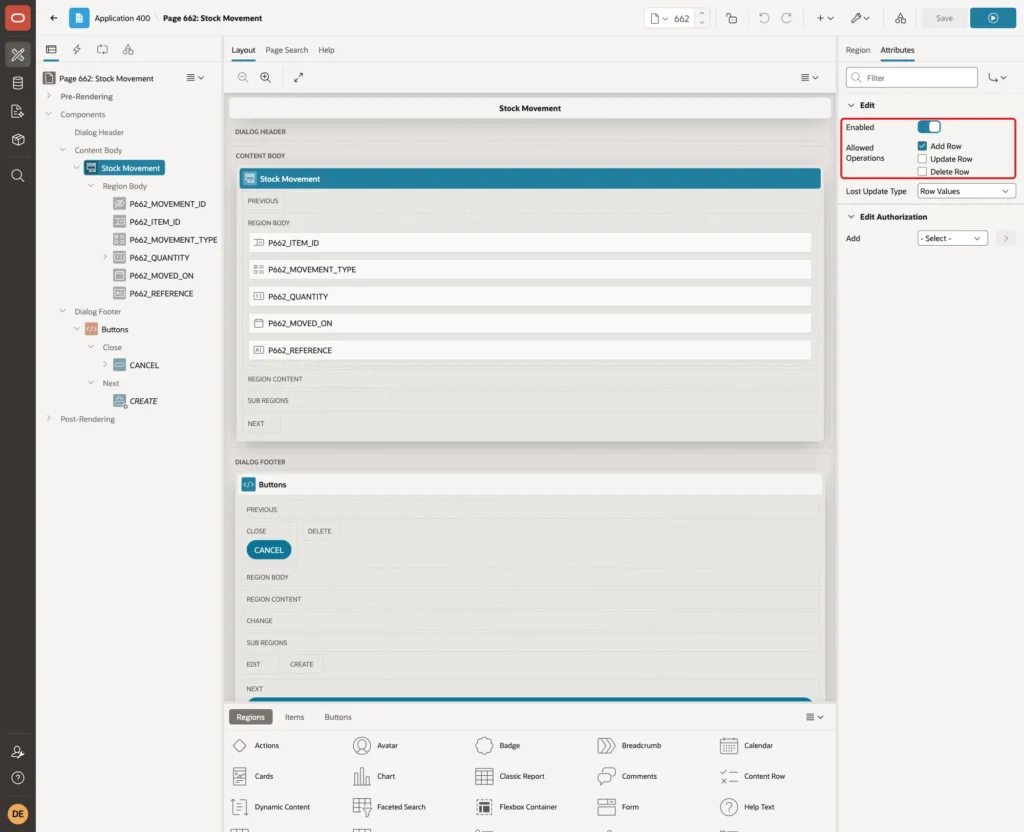
Task: Collapse the Edit section header
Action: (x=851, y=105)
